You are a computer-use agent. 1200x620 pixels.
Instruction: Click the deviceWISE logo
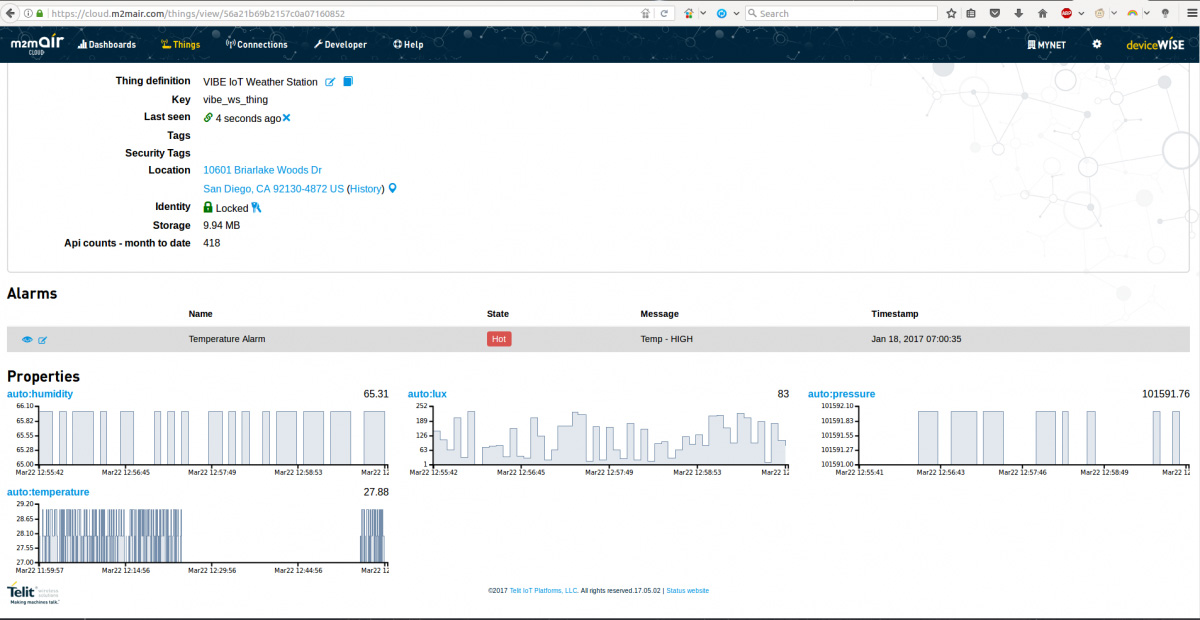[1154, 44]
